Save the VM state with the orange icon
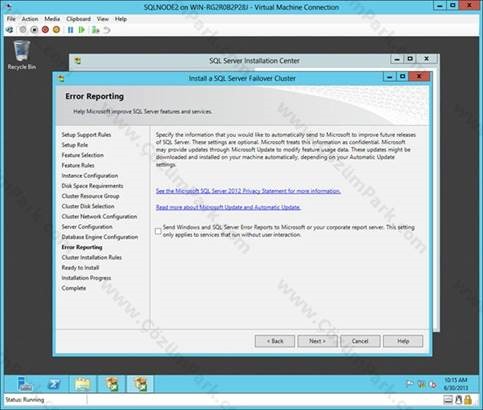Viewport: 483px width, 410px height. pyautogui.click(x=56, y=30)
